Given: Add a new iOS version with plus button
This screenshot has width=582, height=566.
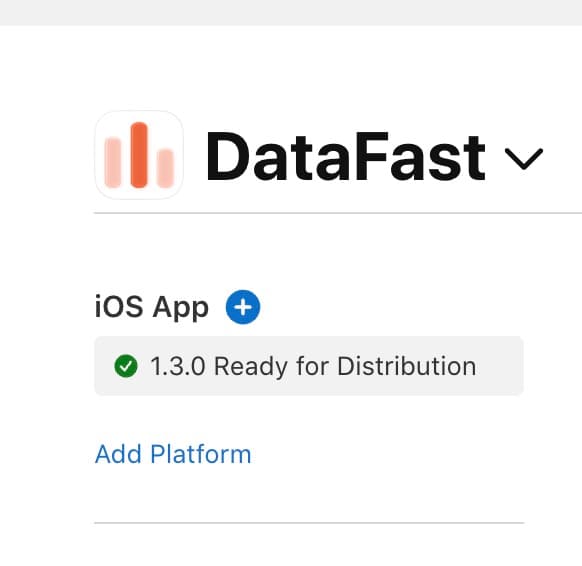Looking at the screenshot, I should 243,307.
